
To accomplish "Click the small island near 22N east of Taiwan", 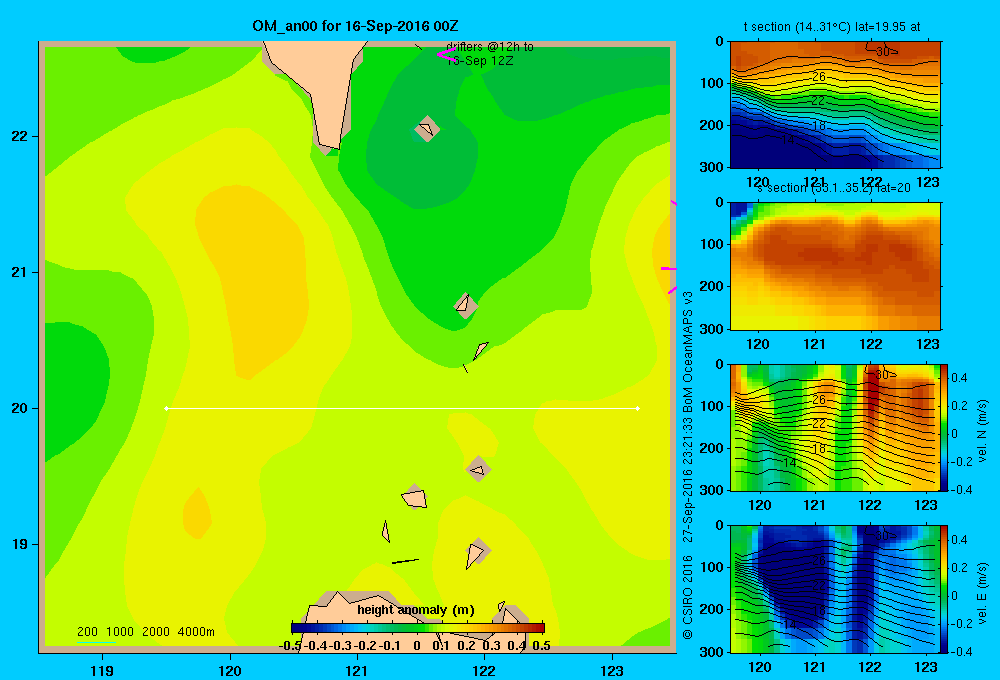I will [x=427, y=129].
